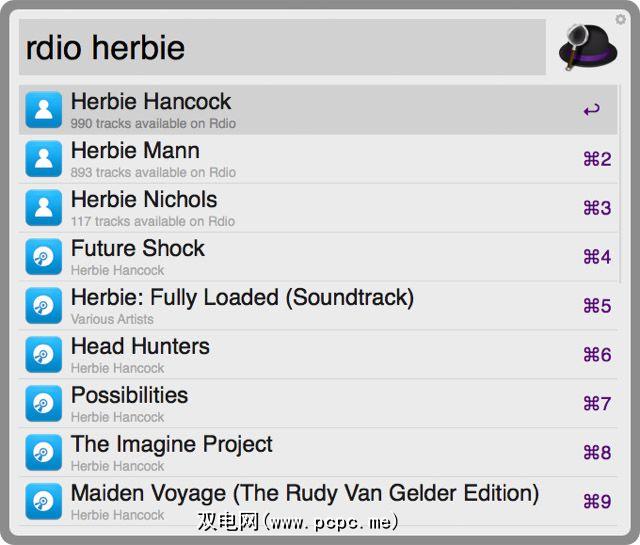This screenshot has height=545, width=640.
Task: Select the Future Shock album title
Action: point(138,249)
